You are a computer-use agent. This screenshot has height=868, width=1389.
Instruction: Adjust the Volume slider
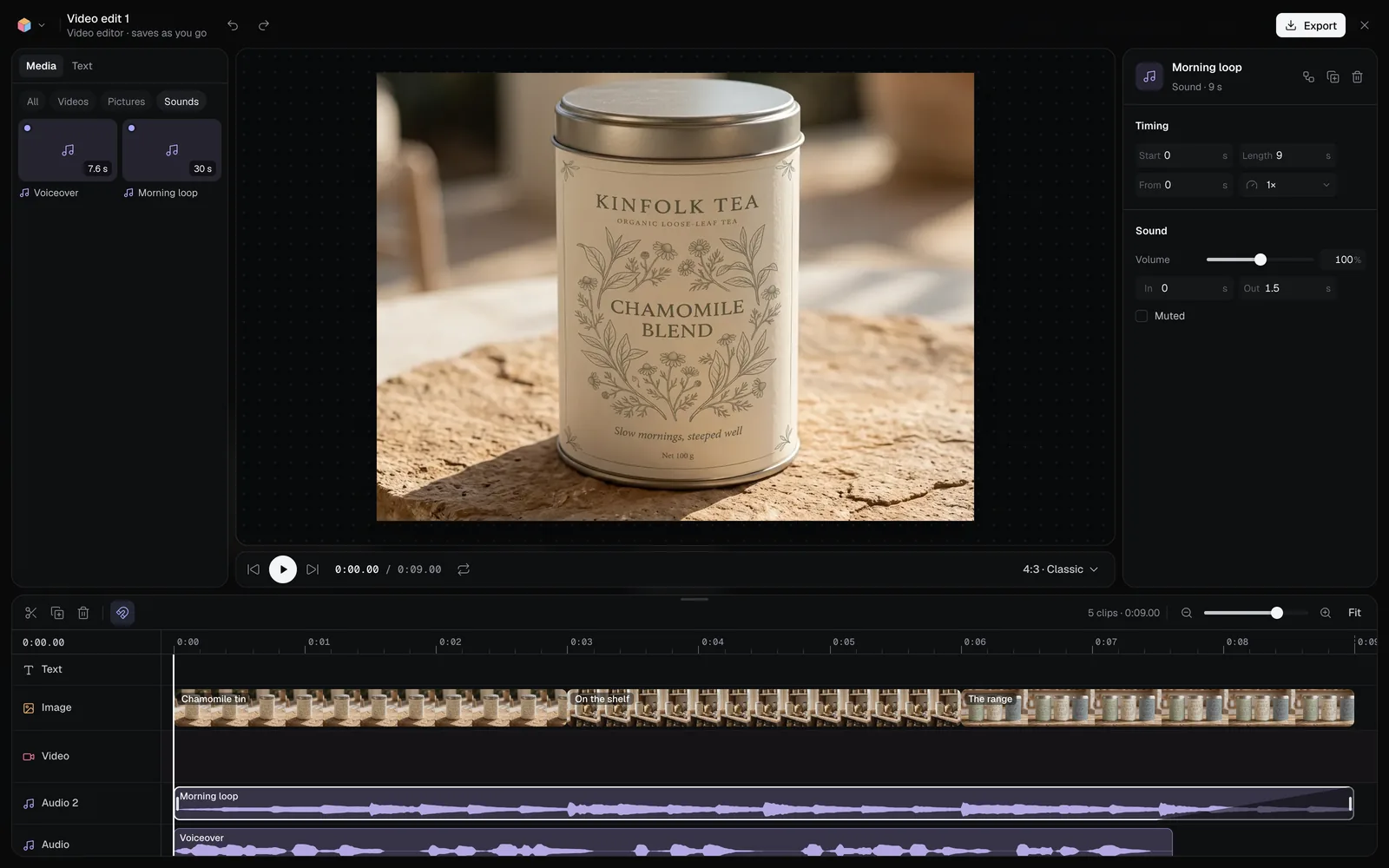tap(1260, 260)
